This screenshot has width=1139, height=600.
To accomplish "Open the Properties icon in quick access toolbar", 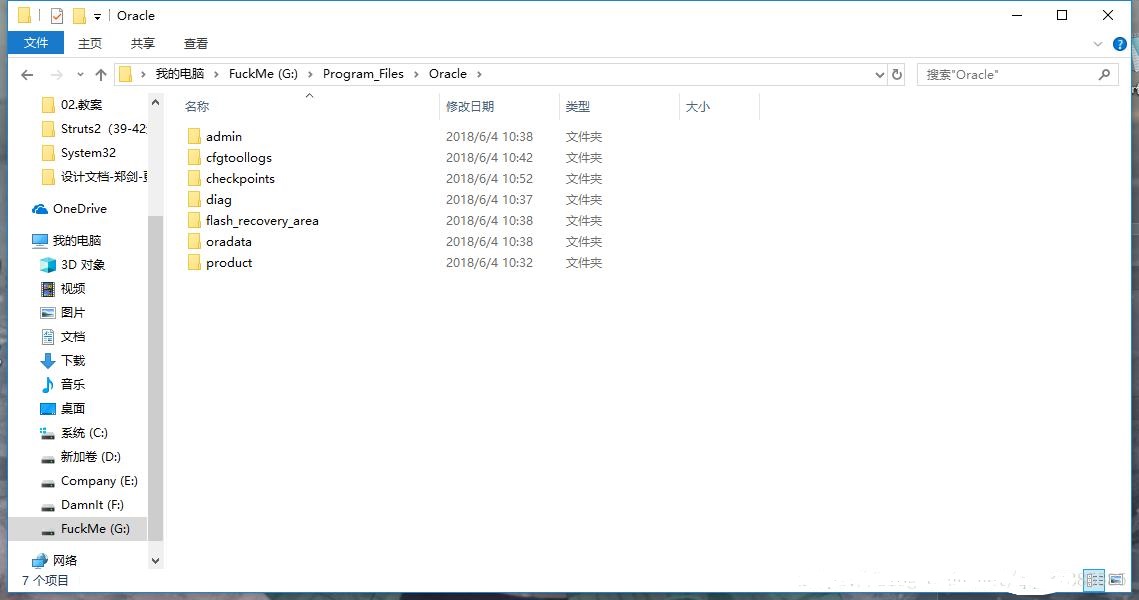I will pyautogui.click(x=56, y=16).
